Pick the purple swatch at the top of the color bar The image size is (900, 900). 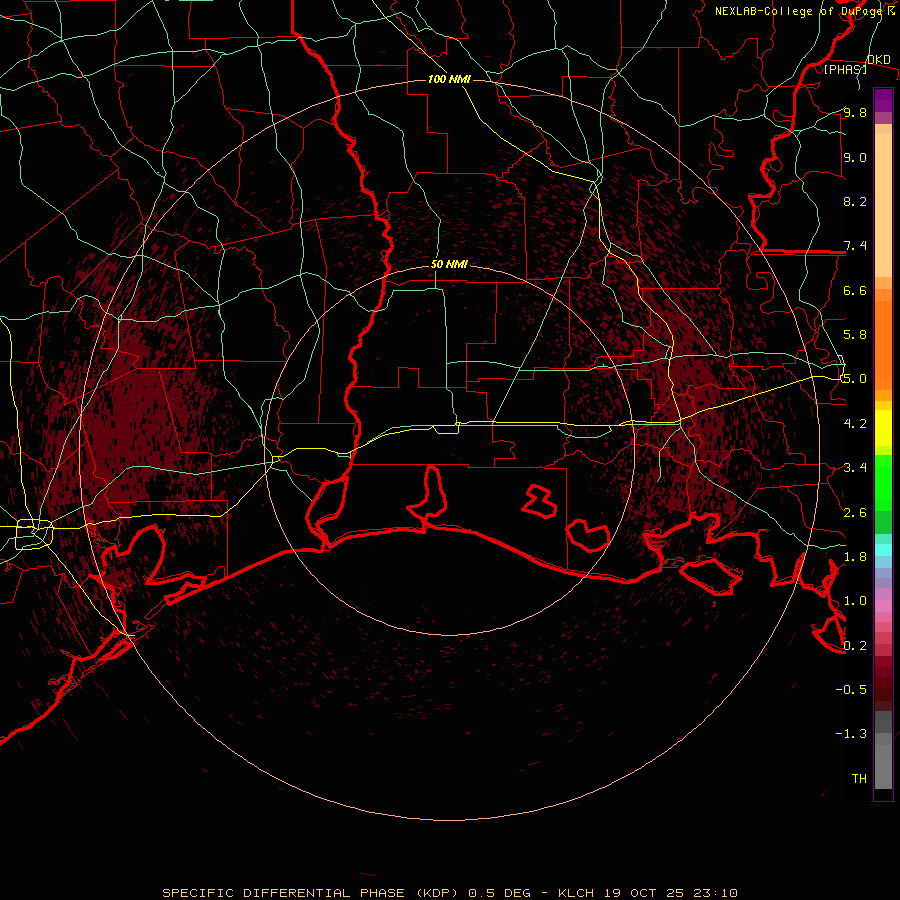coord(883,100)
